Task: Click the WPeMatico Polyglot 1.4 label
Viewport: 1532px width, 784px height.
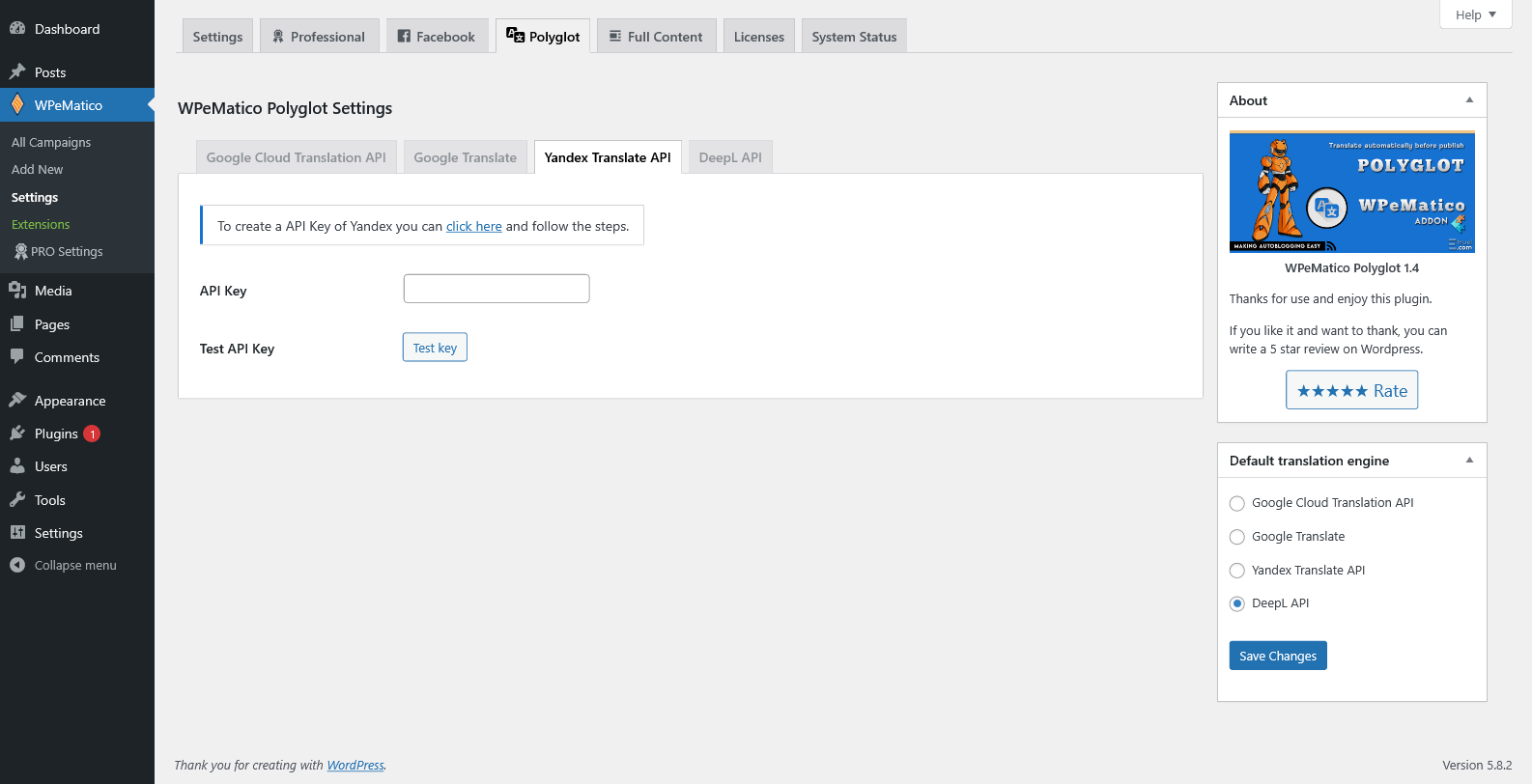Action: [x=1352, y=268]
